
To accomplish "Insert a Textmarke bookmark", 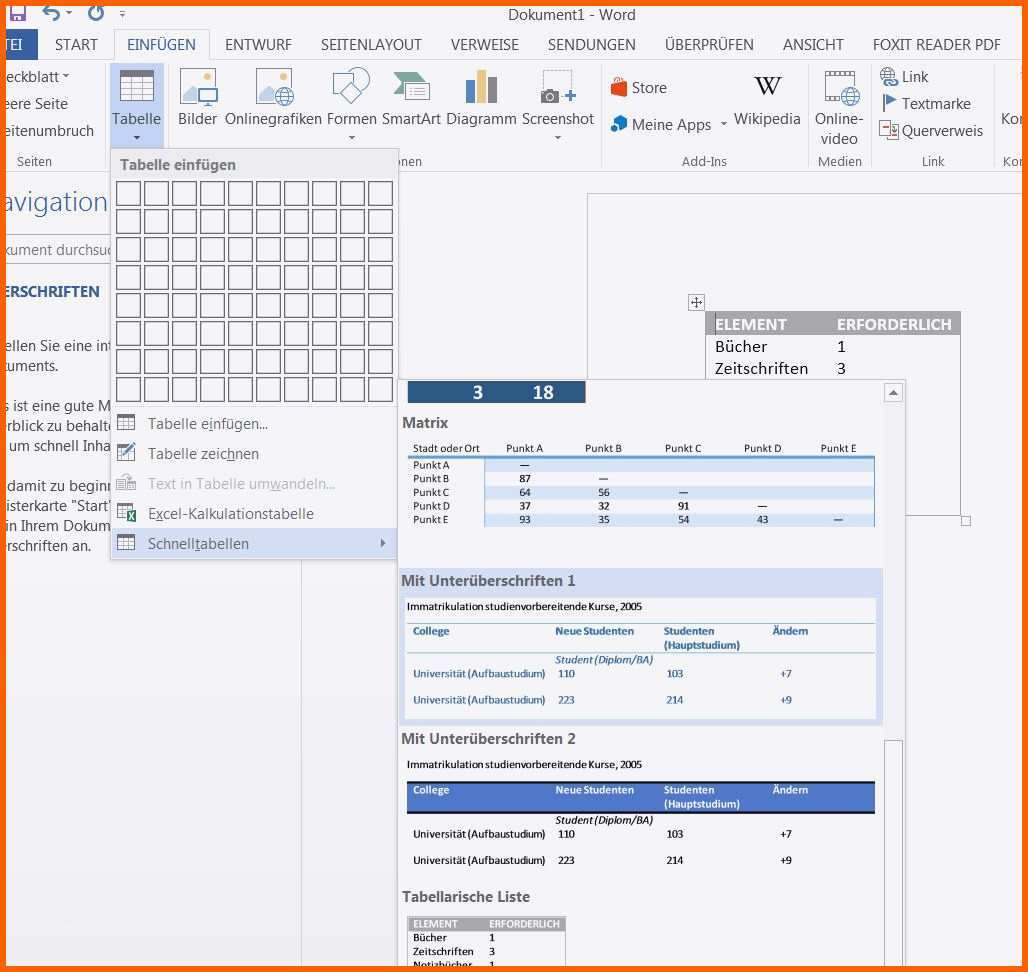I will tap(925, 104).
